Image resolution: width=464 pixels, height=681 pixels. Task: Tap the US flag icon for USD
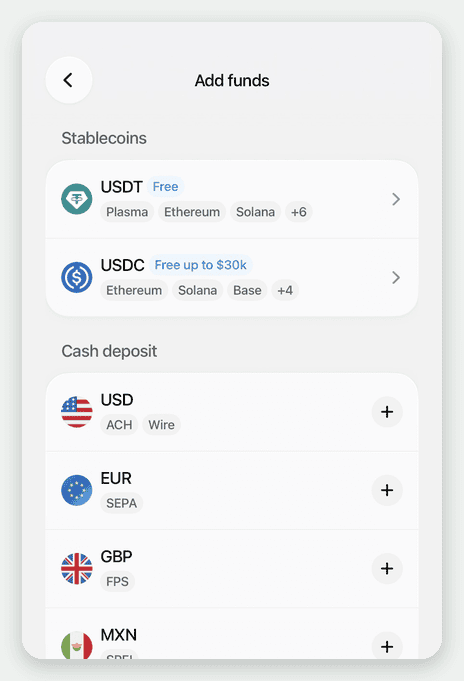(76, 412)
